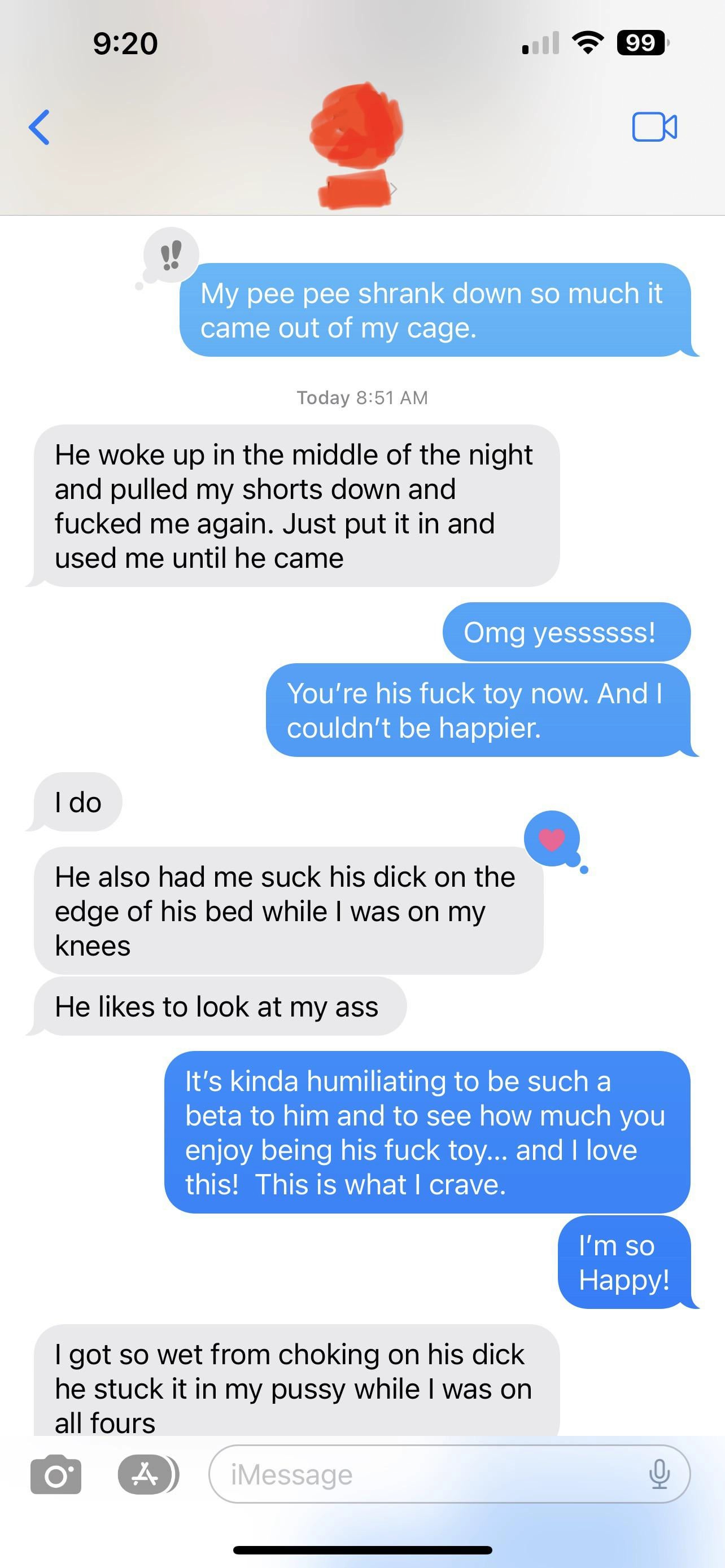Select the "I'm so Happy!" bubble
This screenshot has width=725, height=1568.
pyautogui.click(x=624, y=1263)
